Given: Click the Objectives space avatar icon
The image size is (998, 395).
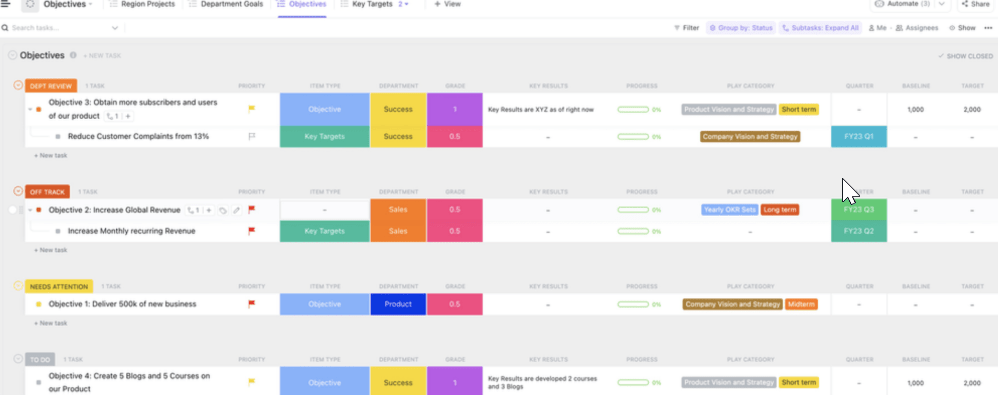Looking at the screenshot, I should (x=30, y=4).
